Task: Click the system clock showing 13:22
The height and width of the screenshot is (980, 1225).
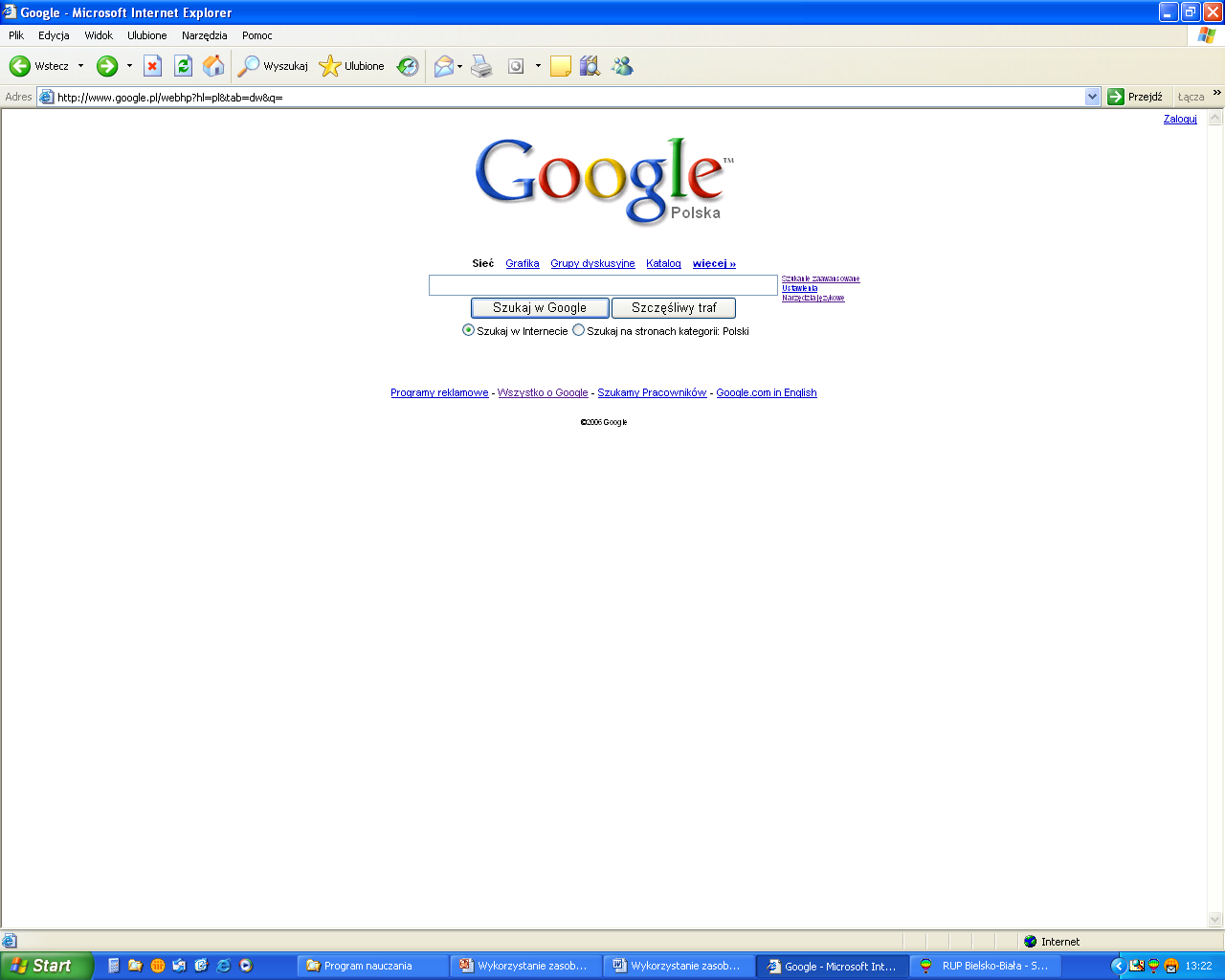Action: (1198, 967)
